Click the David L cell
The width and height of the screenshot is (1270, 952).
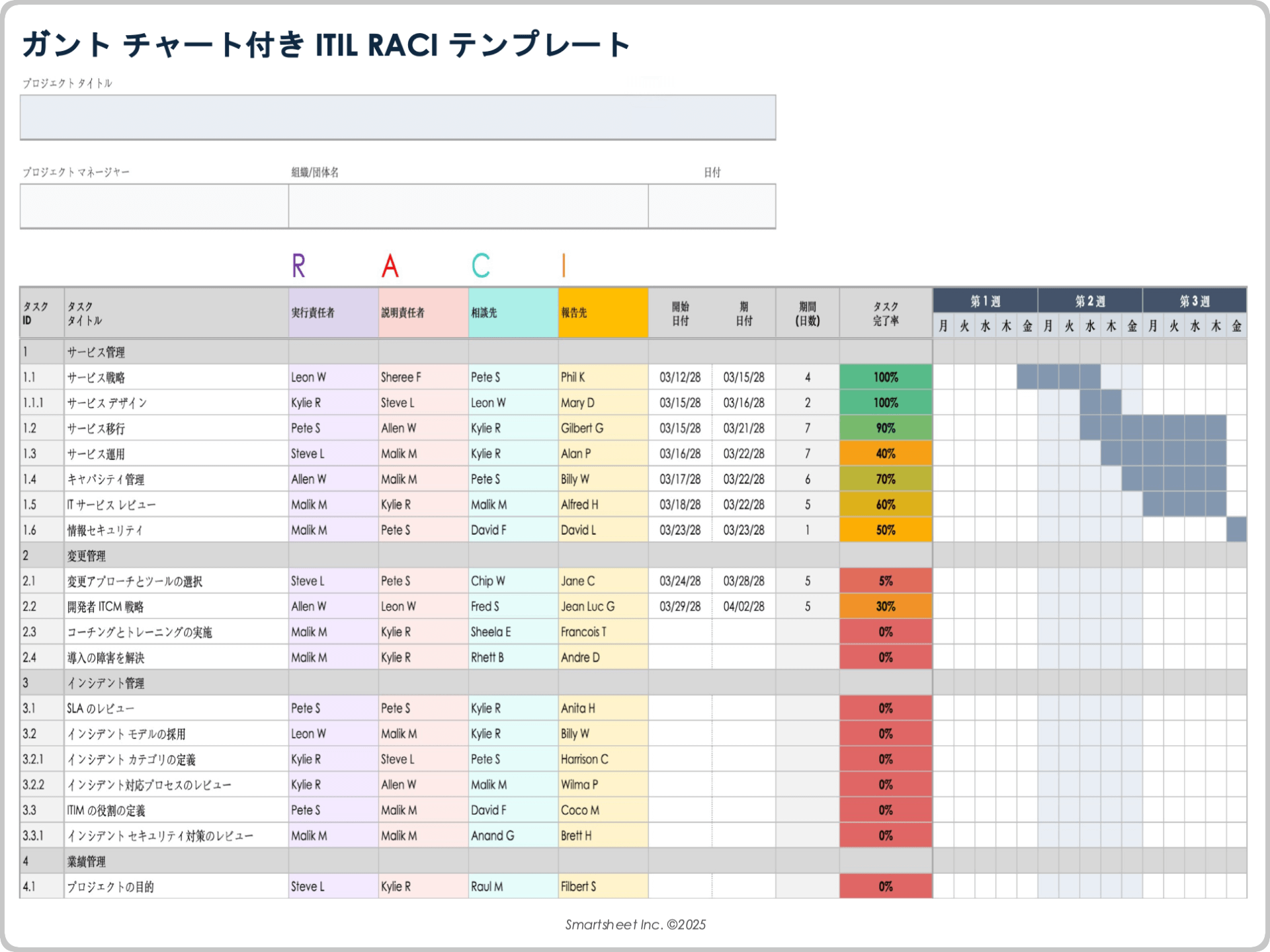(x=603, y=530)
